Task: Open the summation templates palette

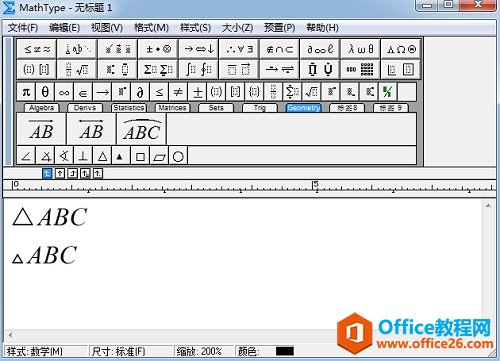Action: pyautogui.click(x=158, y=69)
